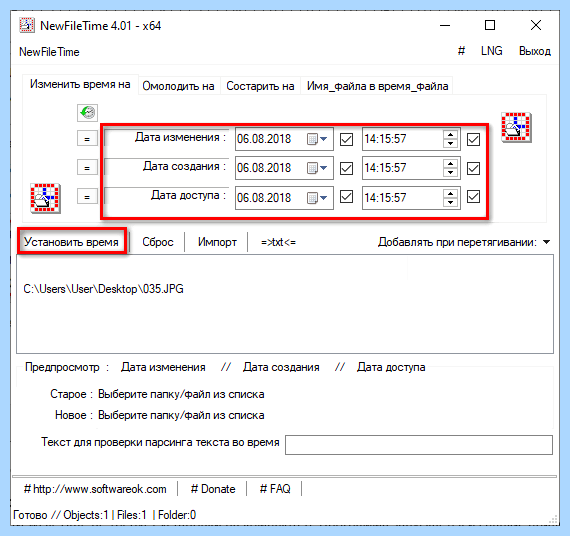Click the file-picker icon at upper right

[x=516, y=127]
